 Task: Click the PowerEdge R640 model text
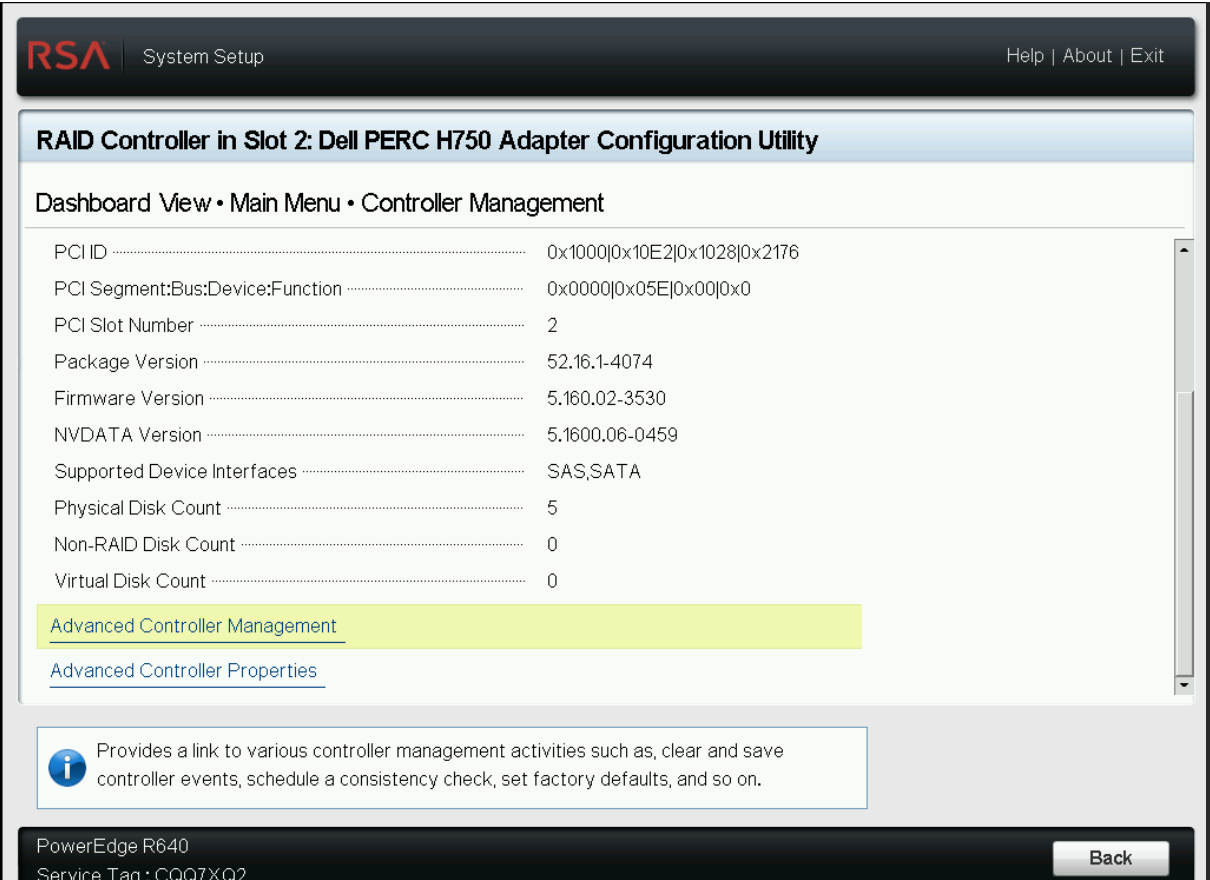(x=112, y=848)
